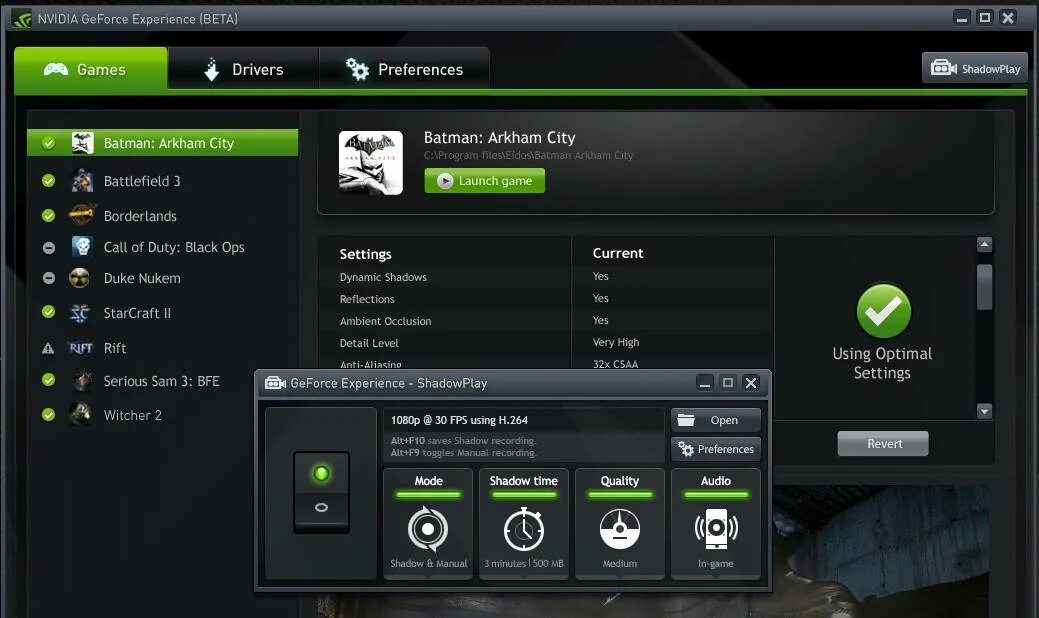Launch the Batman: Arkham City game
Image resolution: width=1039 pixels, height=618 pixels.
coord(484,181)
